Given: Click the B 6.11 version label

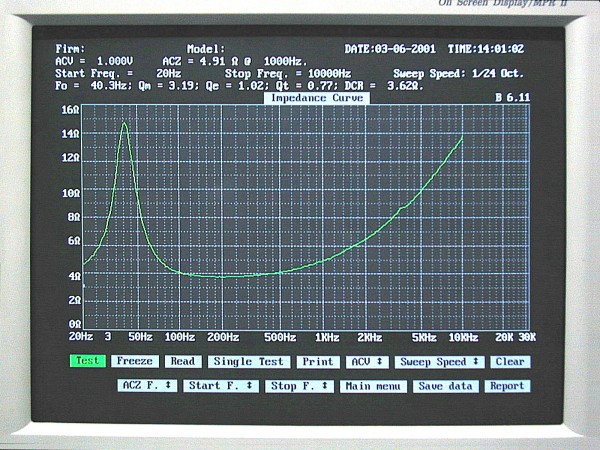Looking at the screenshot, I should (x=513, y=98).
